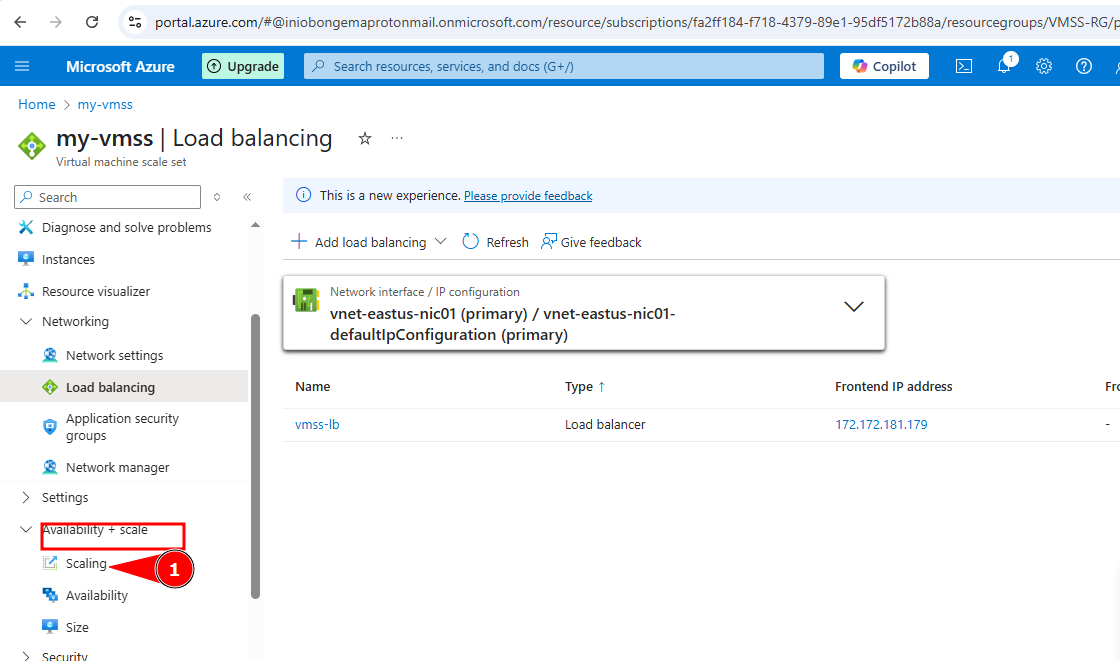
Task: Open Availability menu item
Action: [x=96, y=595]
